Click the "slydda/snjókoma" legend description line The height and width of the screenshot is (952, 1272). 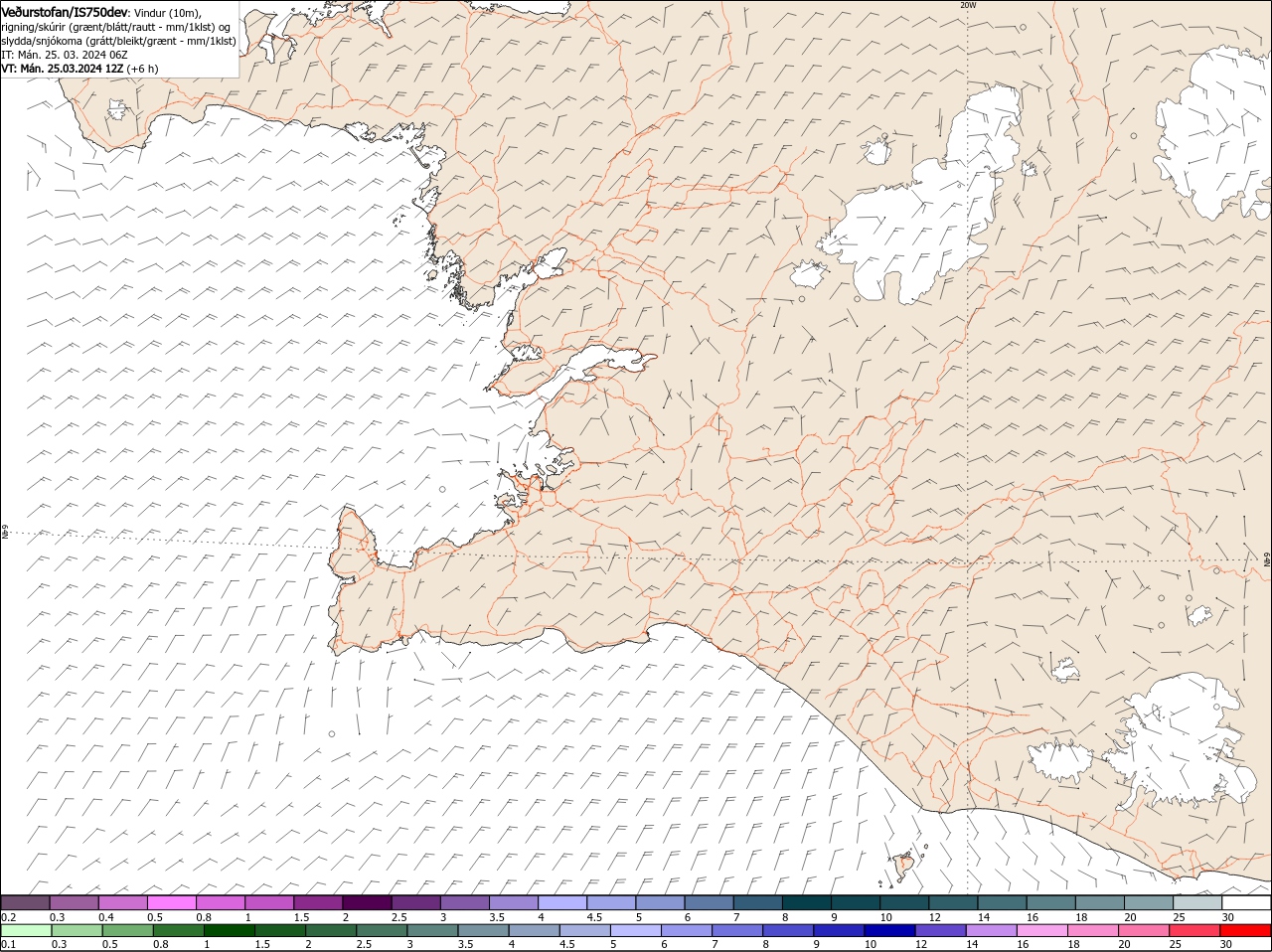(118, 41)
